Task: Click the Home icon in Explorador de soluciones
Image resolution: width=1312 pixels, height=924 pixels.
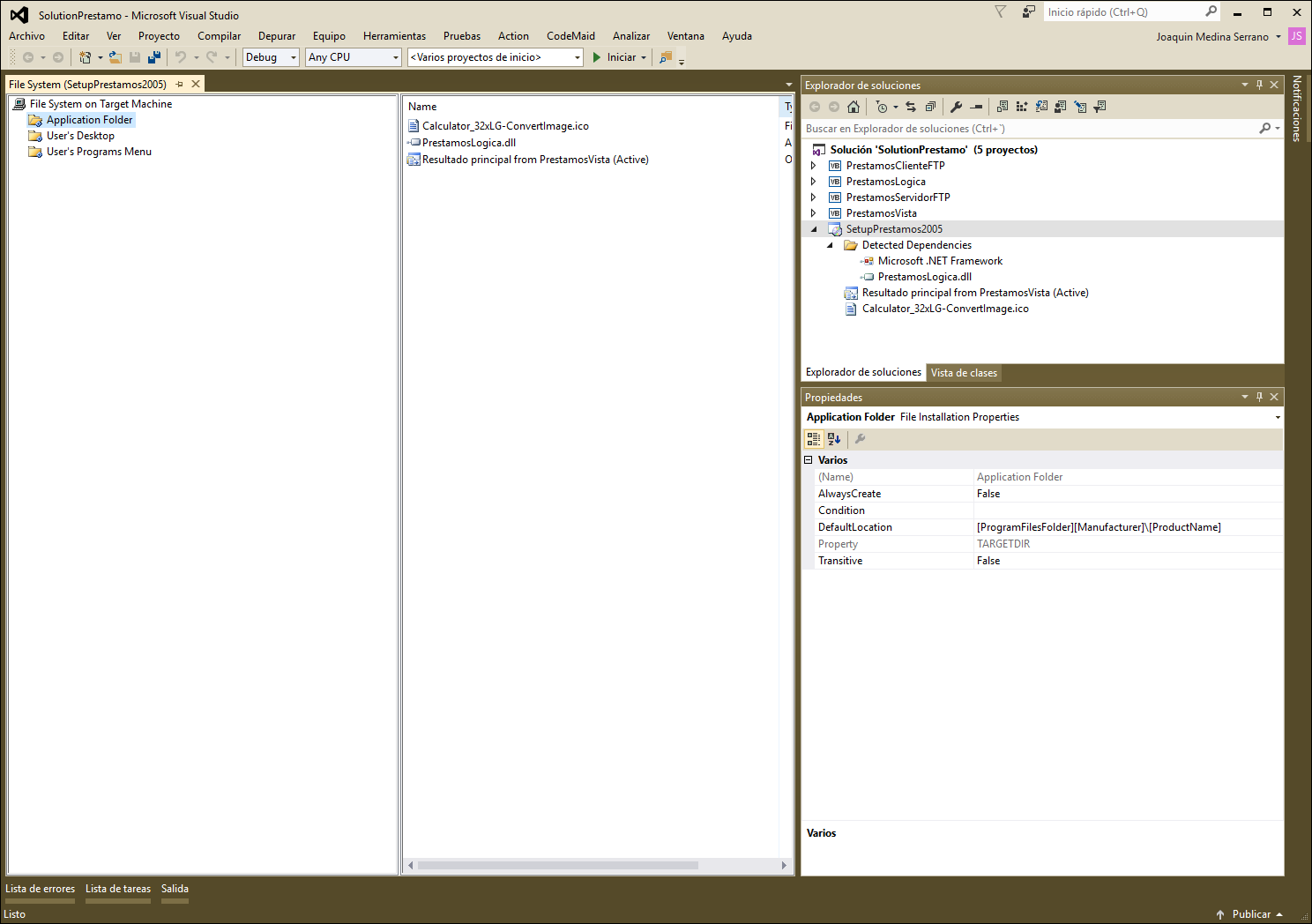Action: (854, 107)
